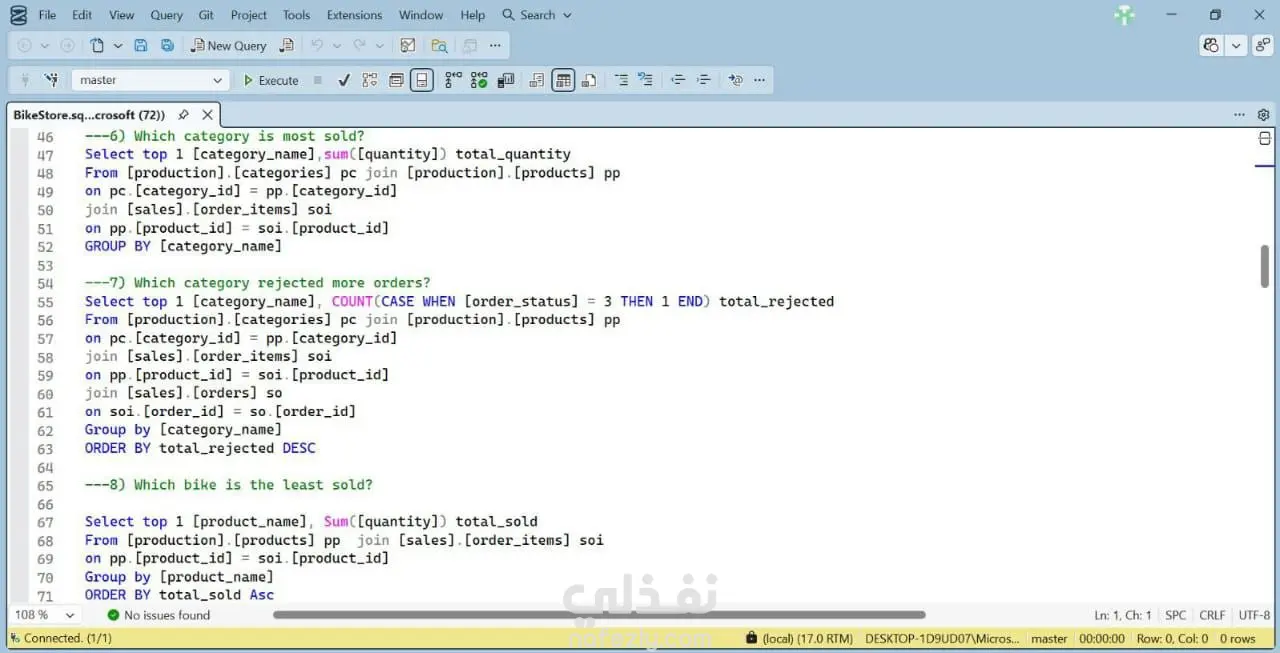Click the New Query button
This screenshot has width=1280, height=653.
tap(229, 45)
